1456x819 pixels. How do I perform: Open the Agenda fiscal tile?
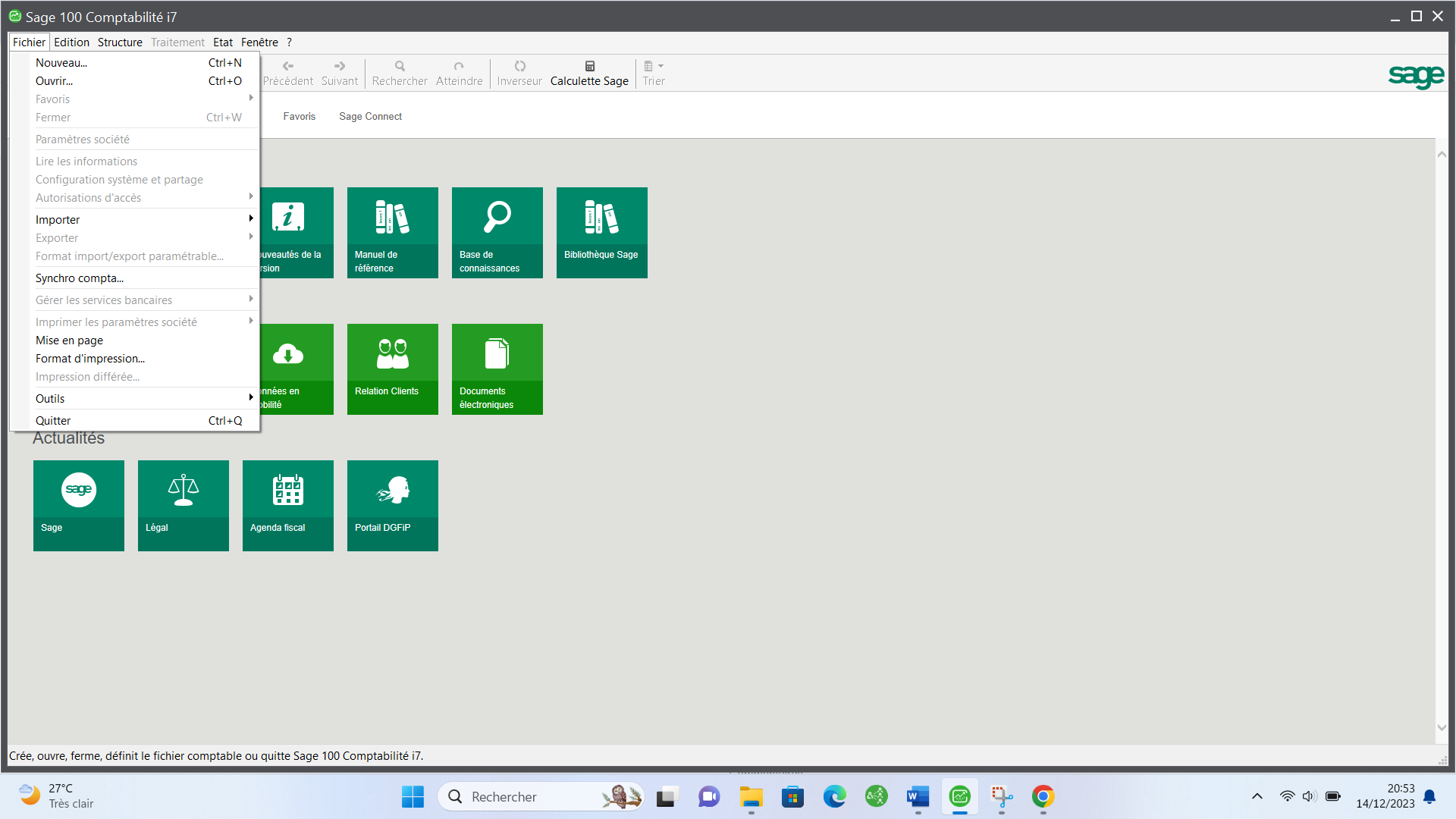[287, 505]
